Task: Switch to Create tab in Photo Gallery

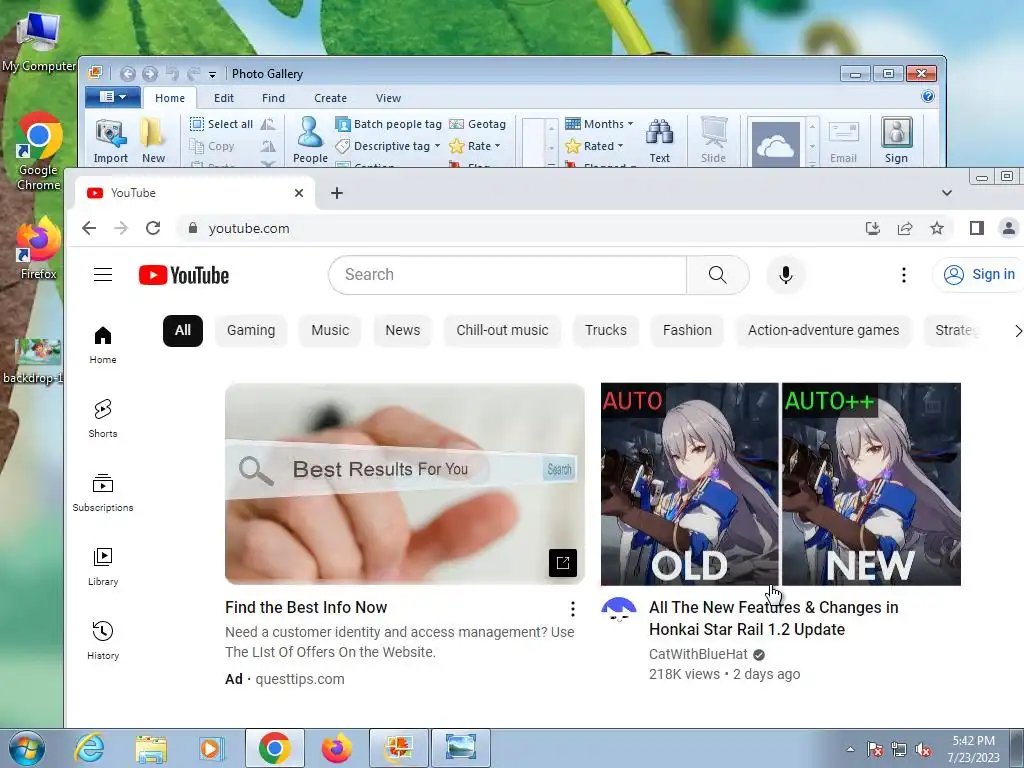Action: click(330, 98)
